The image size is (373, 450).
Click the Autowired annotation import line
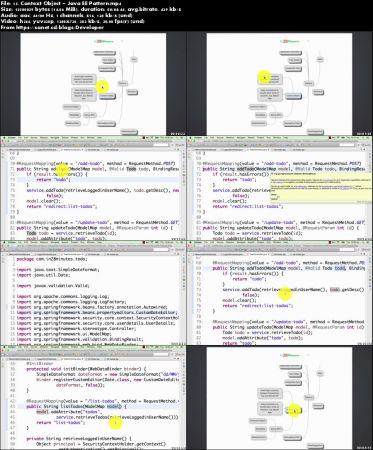92,307
